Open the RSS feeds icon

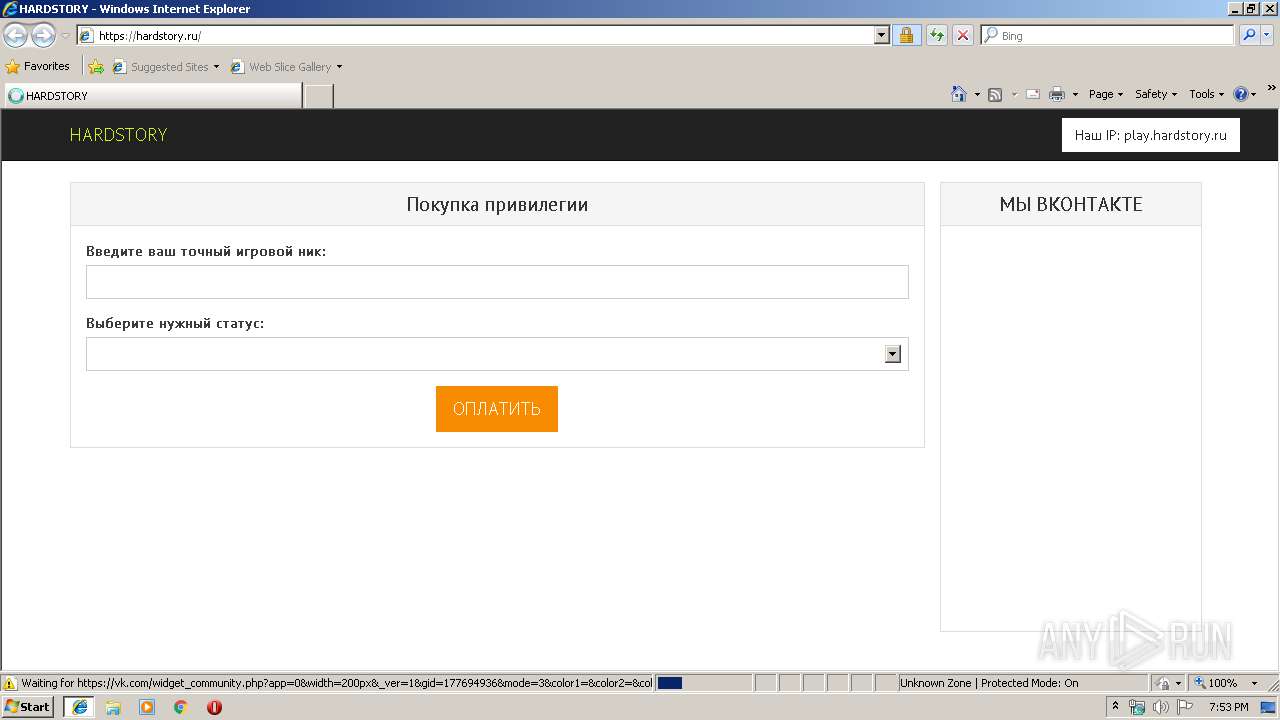coord(995,94)
